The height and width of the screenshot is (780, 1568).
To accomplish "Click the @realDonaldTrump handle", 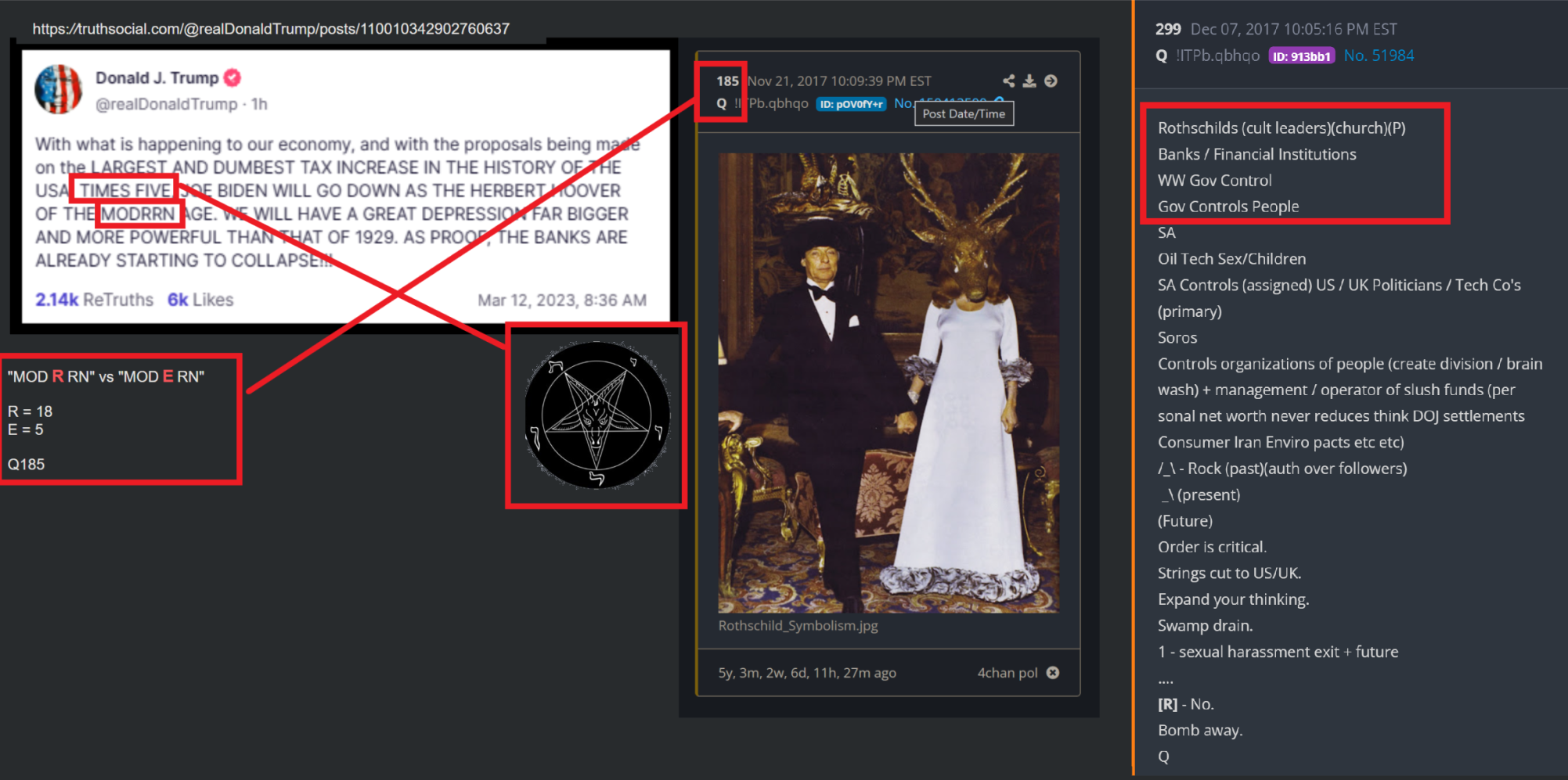I will (x=166, y=104).
